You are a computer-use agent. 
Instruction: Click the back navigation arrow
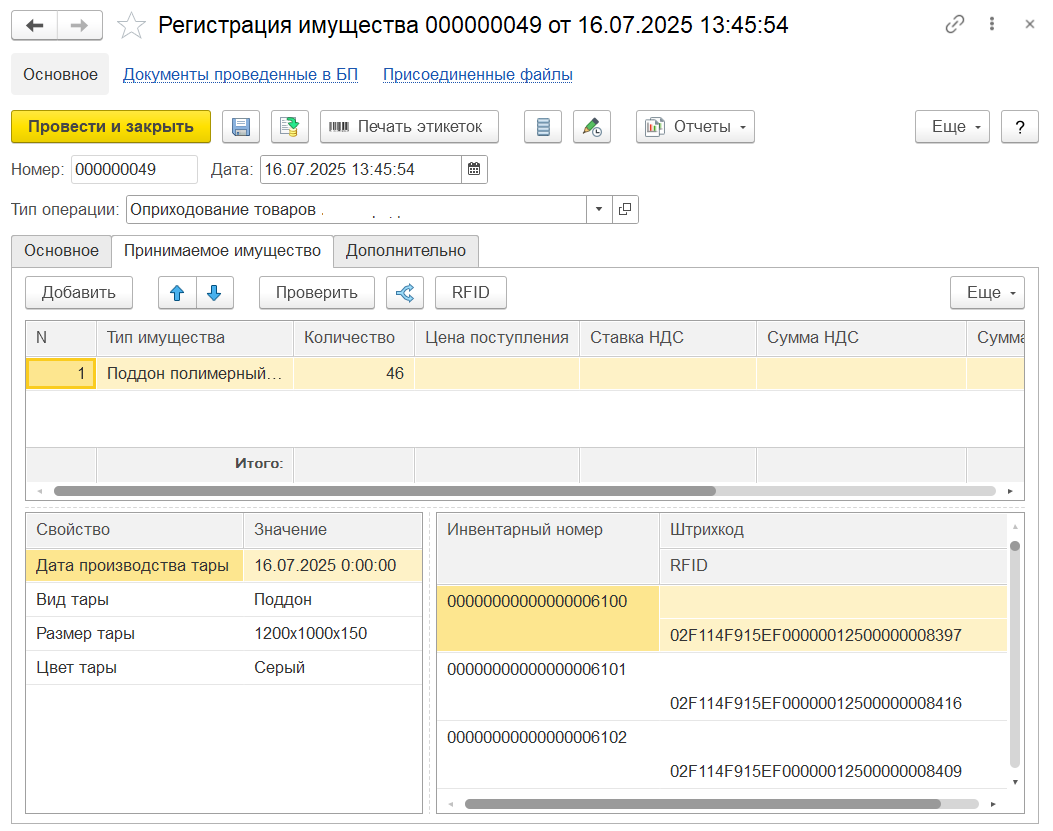click(x=34, y=25)
